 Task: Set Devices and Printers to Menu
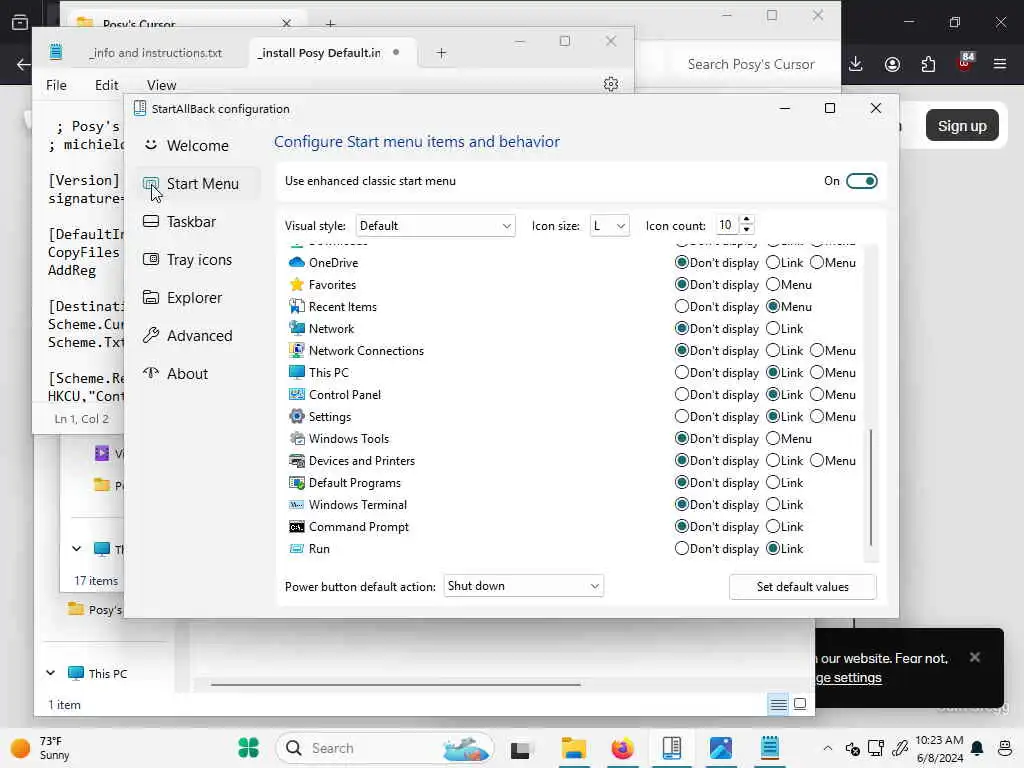pos(817,460)
